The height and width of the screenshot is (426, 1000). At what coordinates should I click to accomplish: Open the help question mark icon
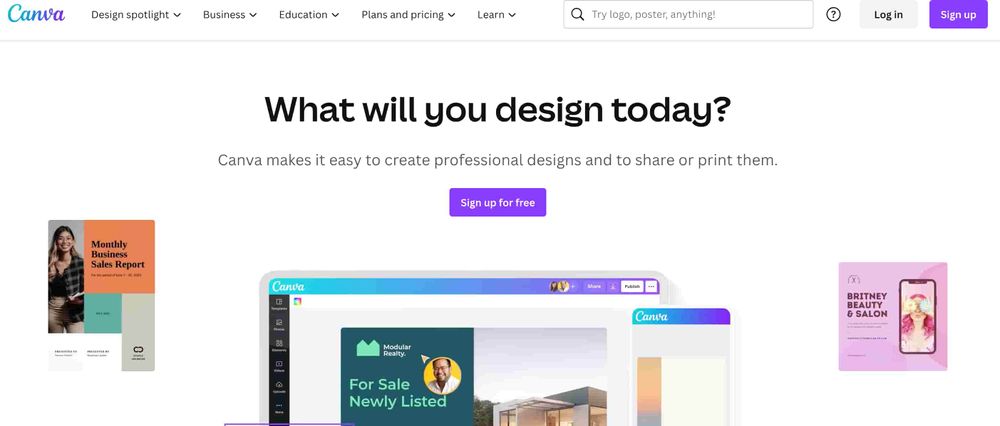coord(833,14)
